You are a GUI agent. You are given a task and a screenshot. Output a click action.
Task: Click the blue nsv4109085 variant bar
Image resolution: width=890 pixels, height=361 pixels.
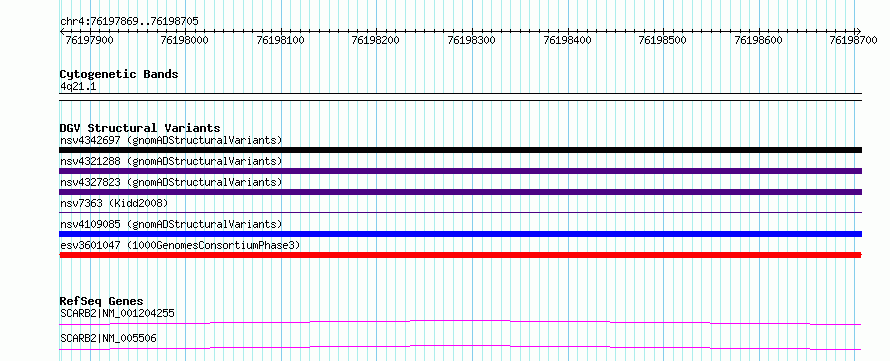tap(460, 234)
